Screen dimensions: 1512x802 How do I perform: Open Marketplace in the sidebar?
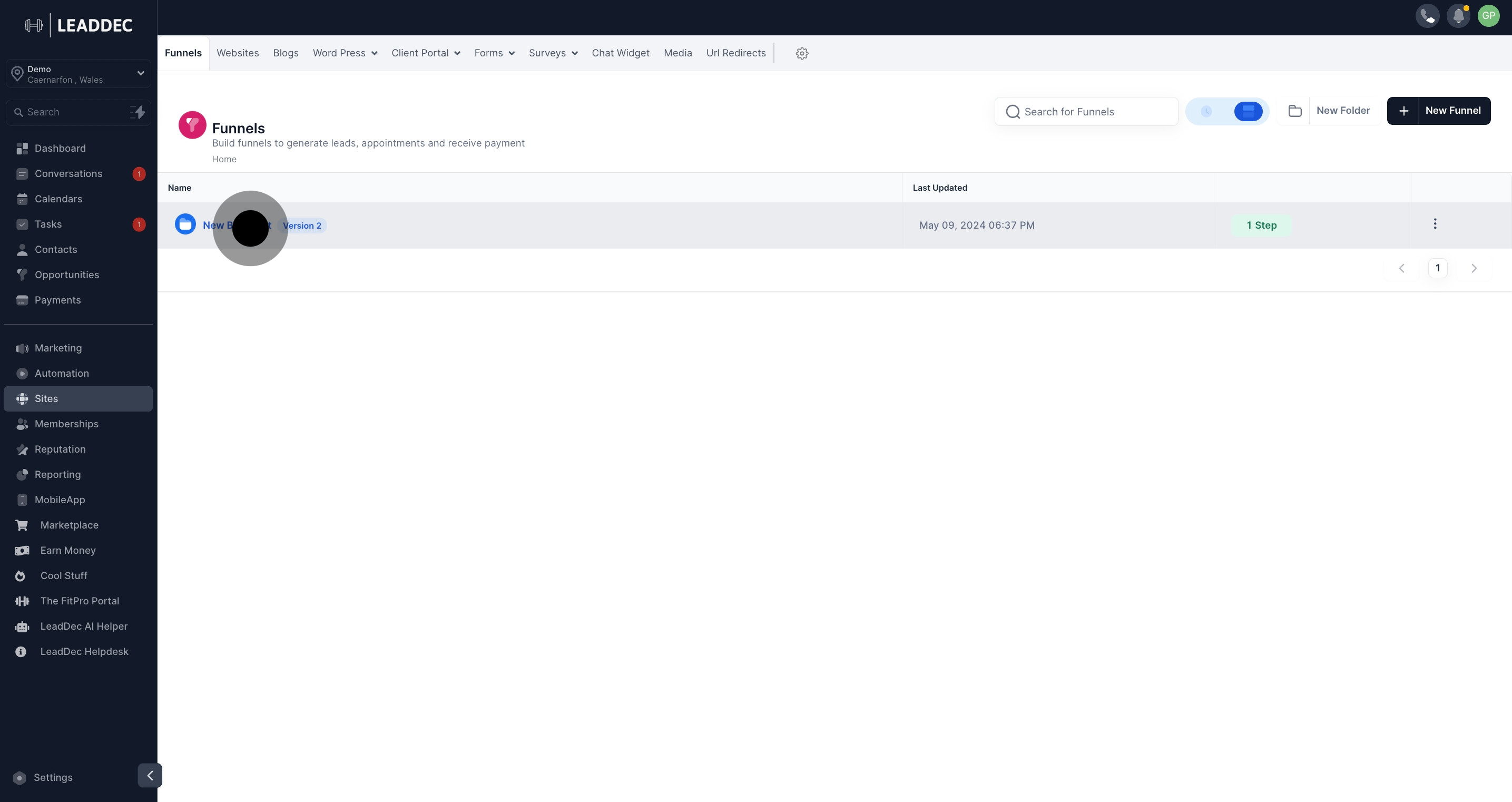(69, 525)
